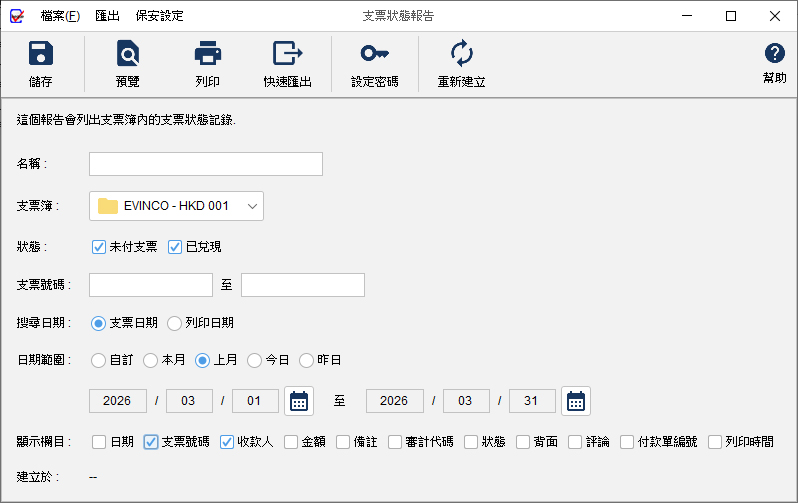Click the end day 31 field

point(532,401)
